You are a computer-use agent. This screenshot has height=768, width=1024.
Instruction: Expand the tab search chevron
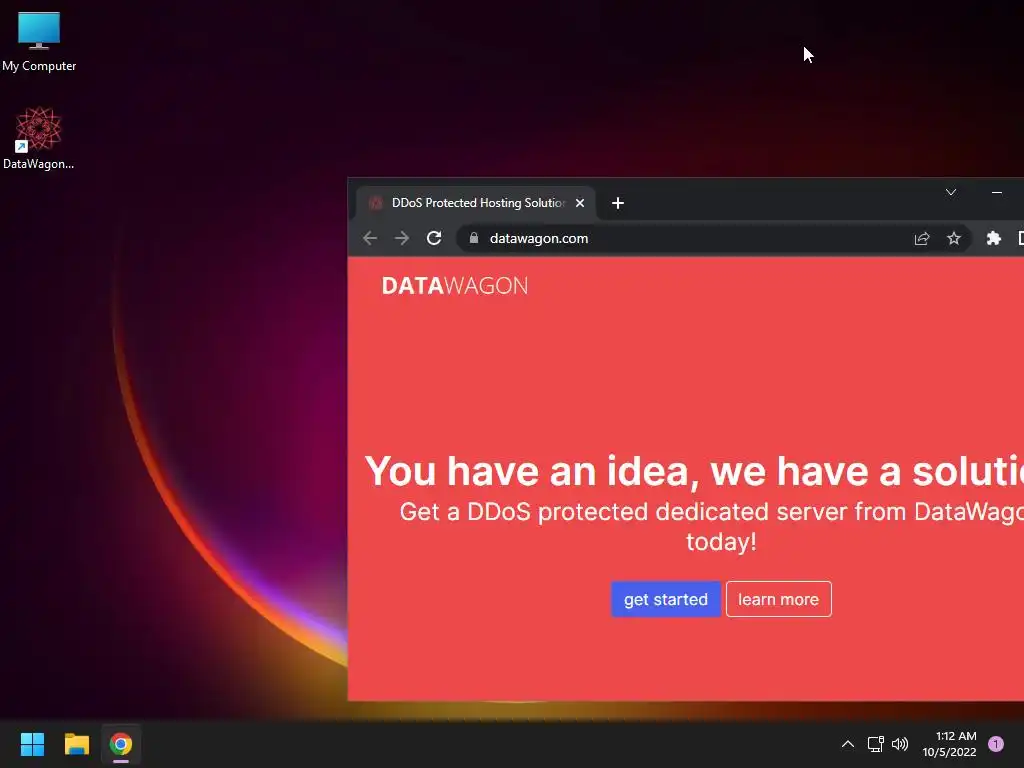pyautogui.click(x=951, y=192)
